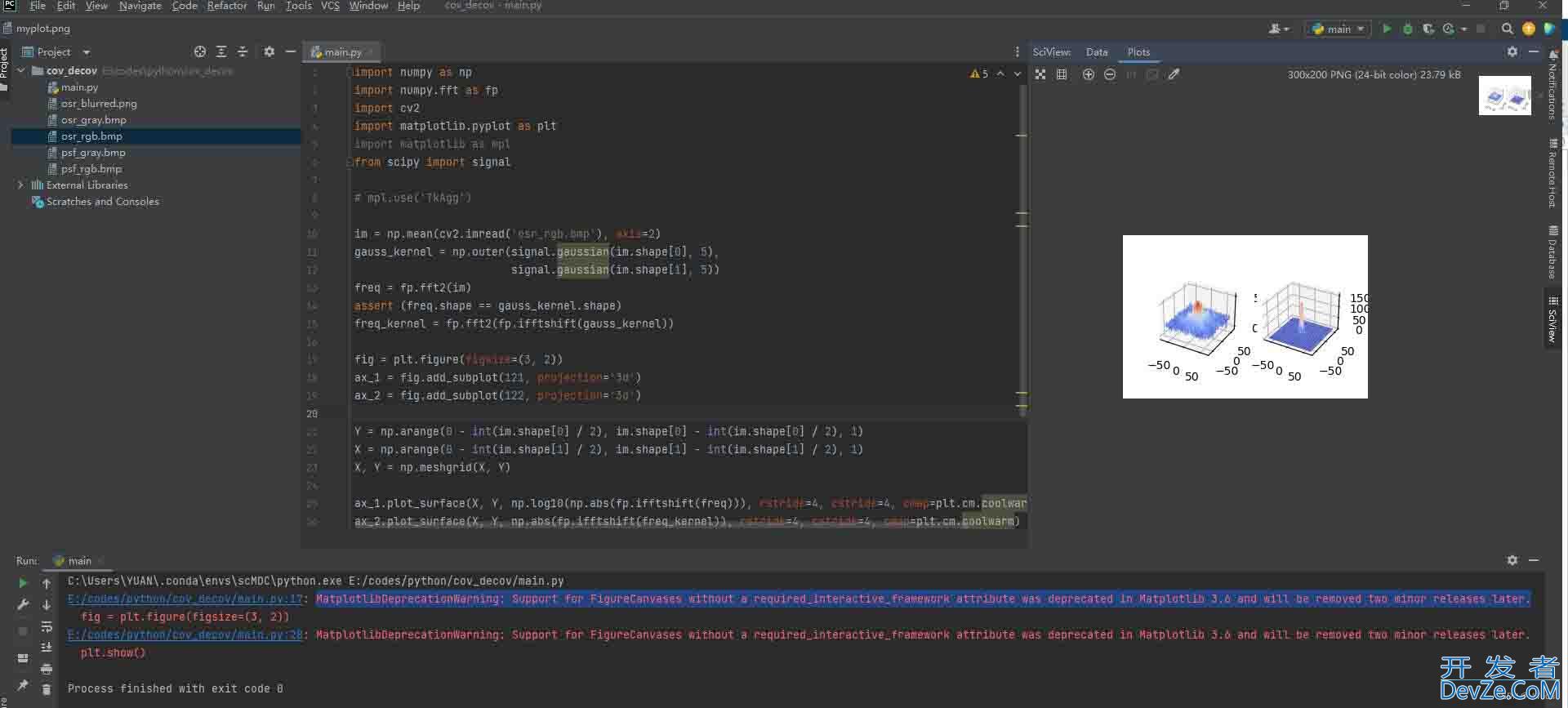Select the main.py editor tab
The image size is (1568, 708).
(342, 51)
